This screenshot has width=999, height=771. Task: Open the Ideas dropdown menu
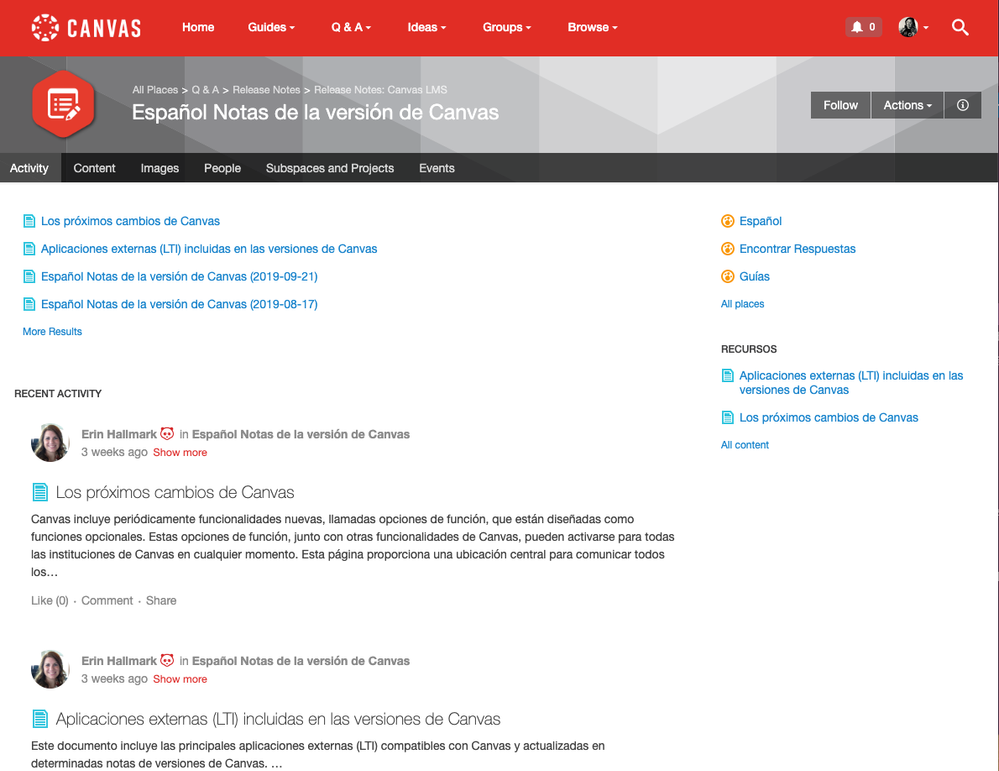coord(426,27)
